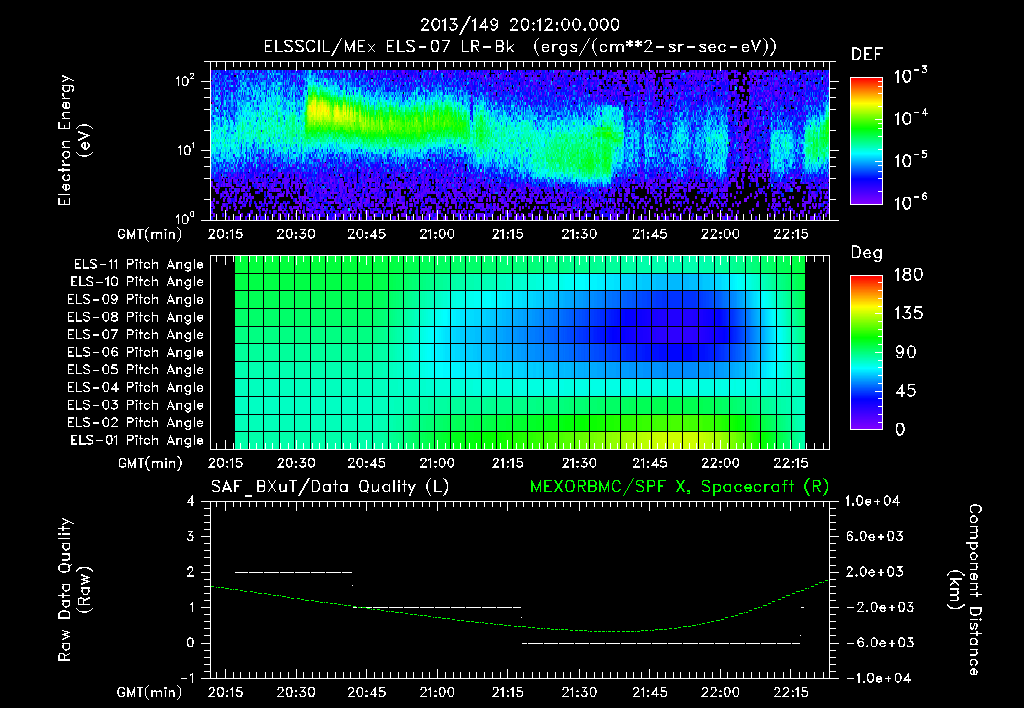1024x708 pixels.
Task: Click the 22:00 tick under the data quality plot
Action: tap(720, 692)
